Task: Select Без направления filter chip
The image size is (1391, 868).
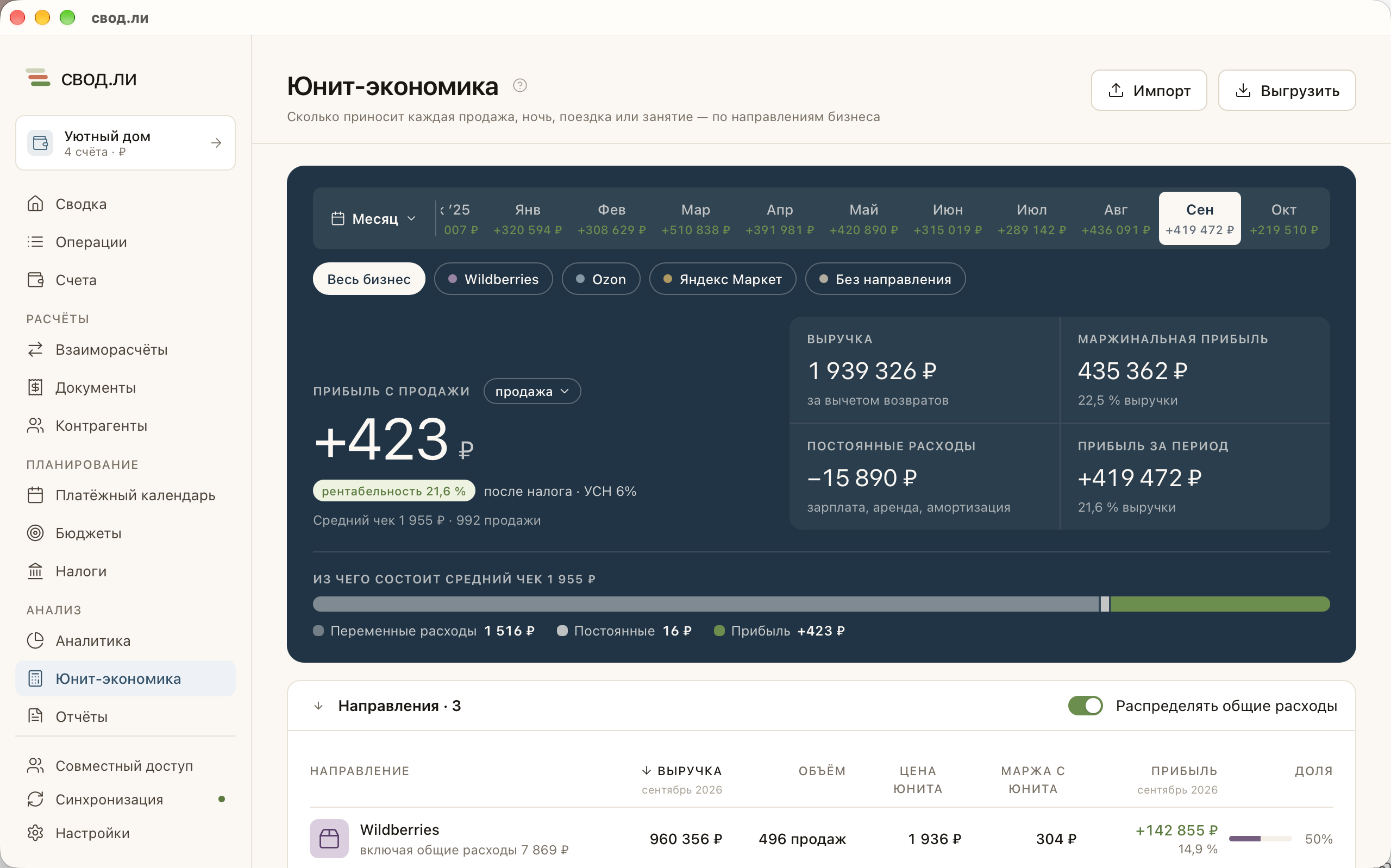Action: pyautogui.click(x=885, y=279)
